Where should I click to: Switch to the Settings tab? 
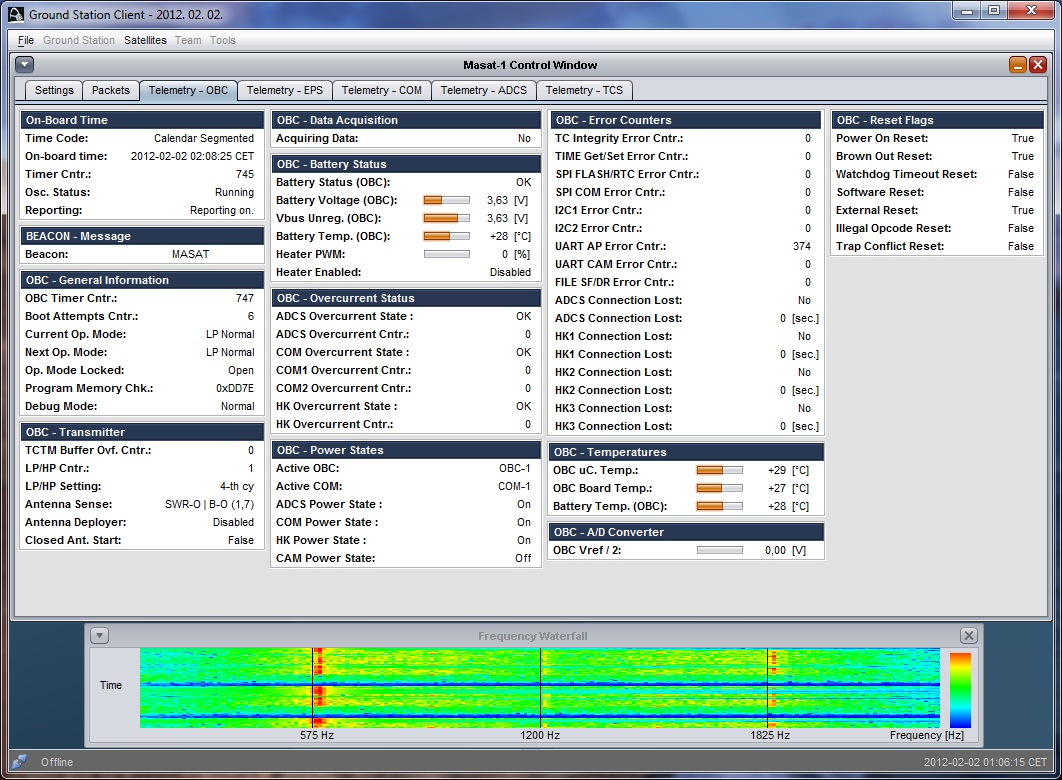[52, 90]
